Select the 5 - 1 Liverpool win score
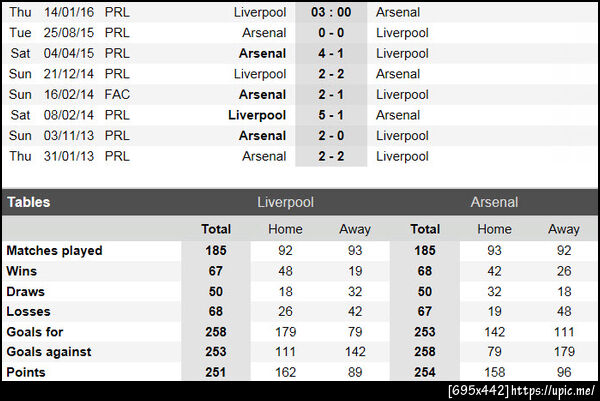The image size is (600, 401). pyautogui.click(x=330, y=115)
